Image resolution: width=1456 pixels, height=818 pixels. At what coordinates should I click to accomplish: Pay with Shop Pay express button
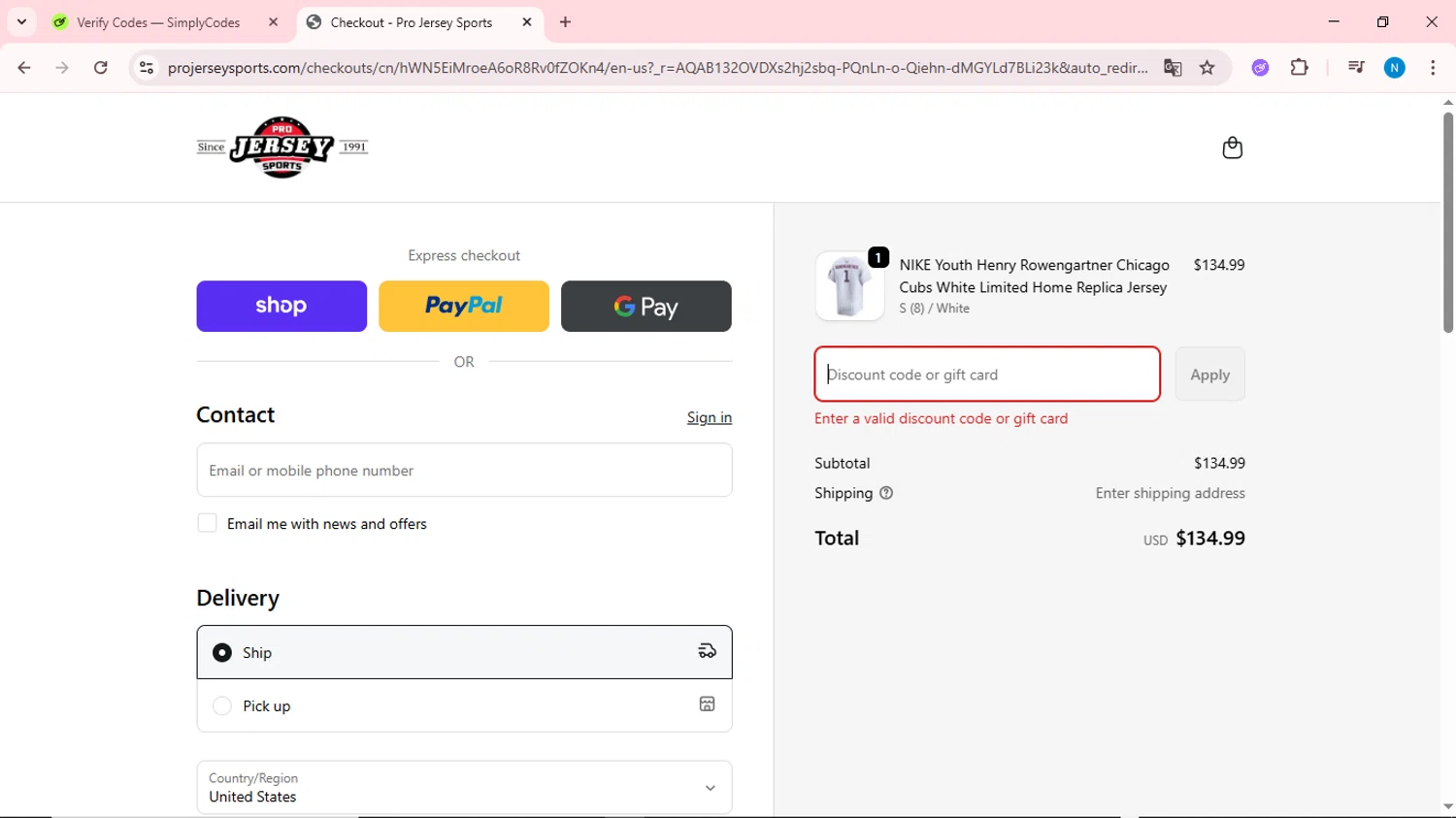pyautogui.click(x=281, y=307)
